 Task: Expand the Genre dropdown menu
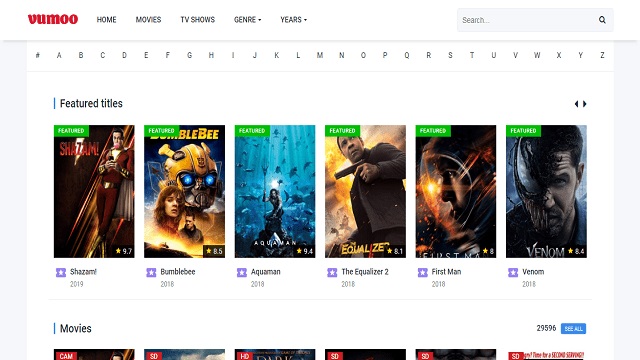(247, 20)
